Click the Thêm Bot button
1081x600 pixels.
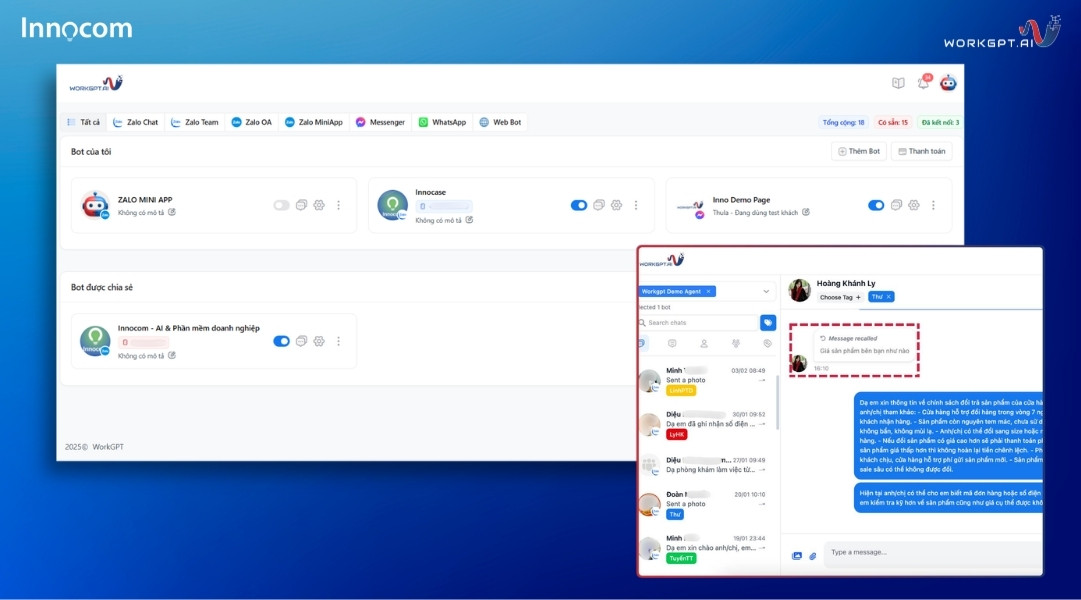pos(859,151)
